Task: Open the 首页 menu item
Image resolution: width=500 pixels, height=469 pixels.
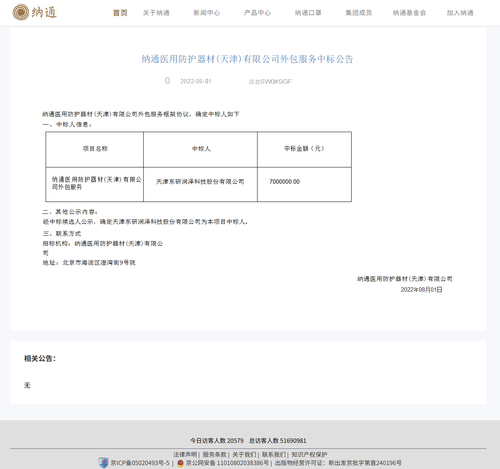Action: (120, 13)
